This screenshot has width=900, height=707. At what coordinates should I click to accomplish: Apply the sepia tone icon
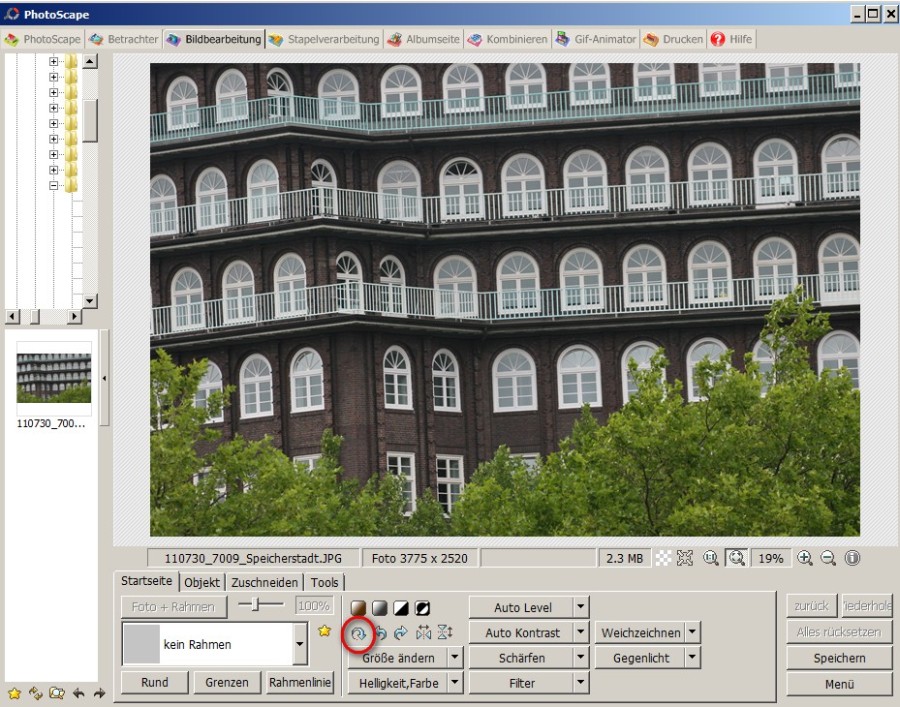click(x=359, y=608)
